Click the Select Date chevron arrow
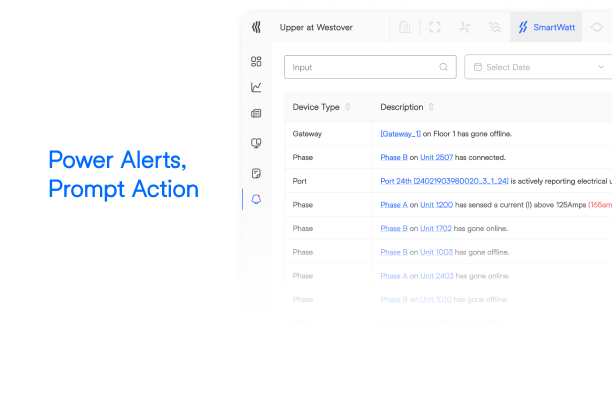Image resolution: width=612 pixels, height=403 pixels. 601,67
